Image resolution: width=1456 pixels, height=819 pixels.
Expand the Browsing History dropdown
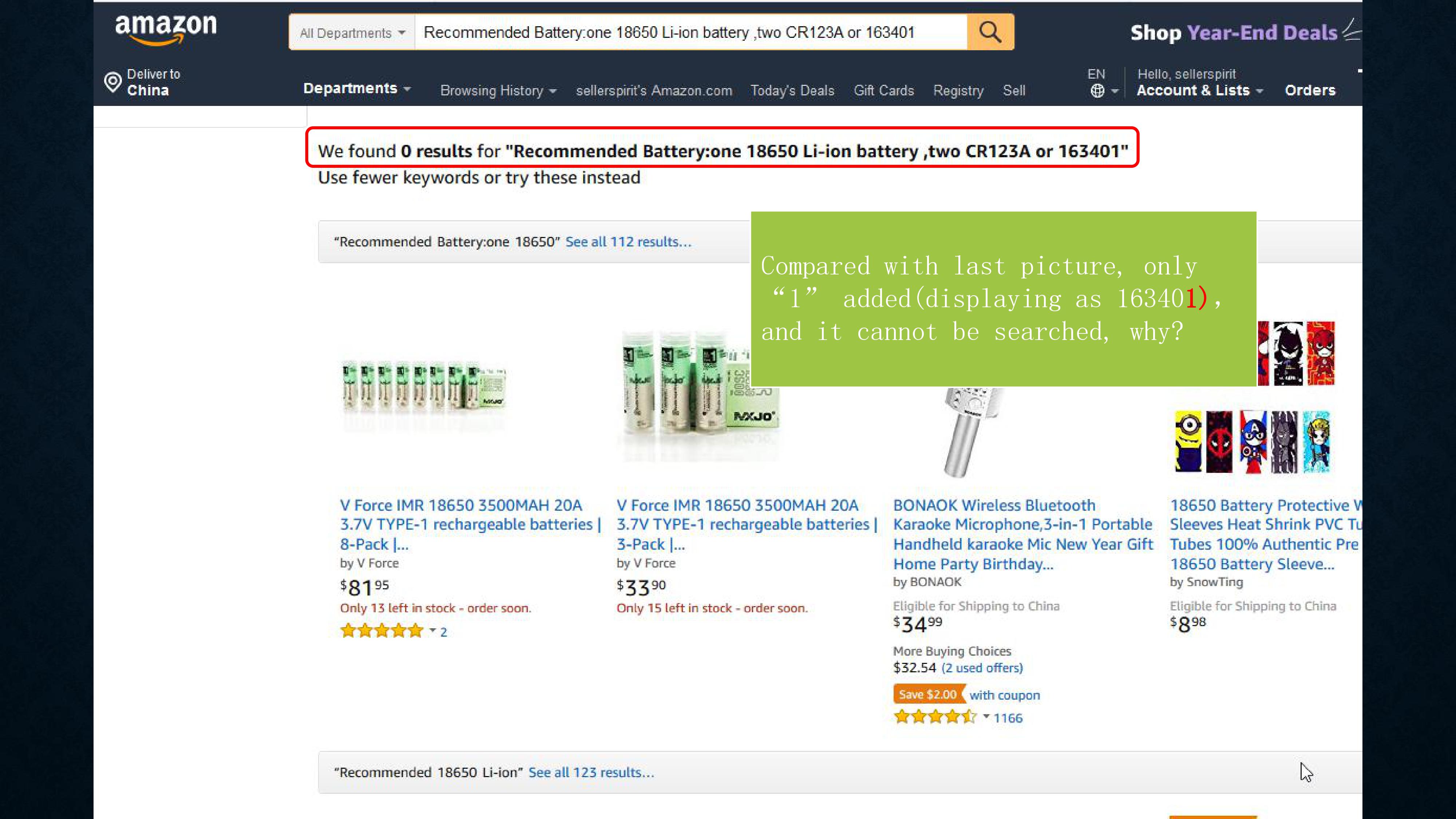pyautogui.click(x=498, y=90)
